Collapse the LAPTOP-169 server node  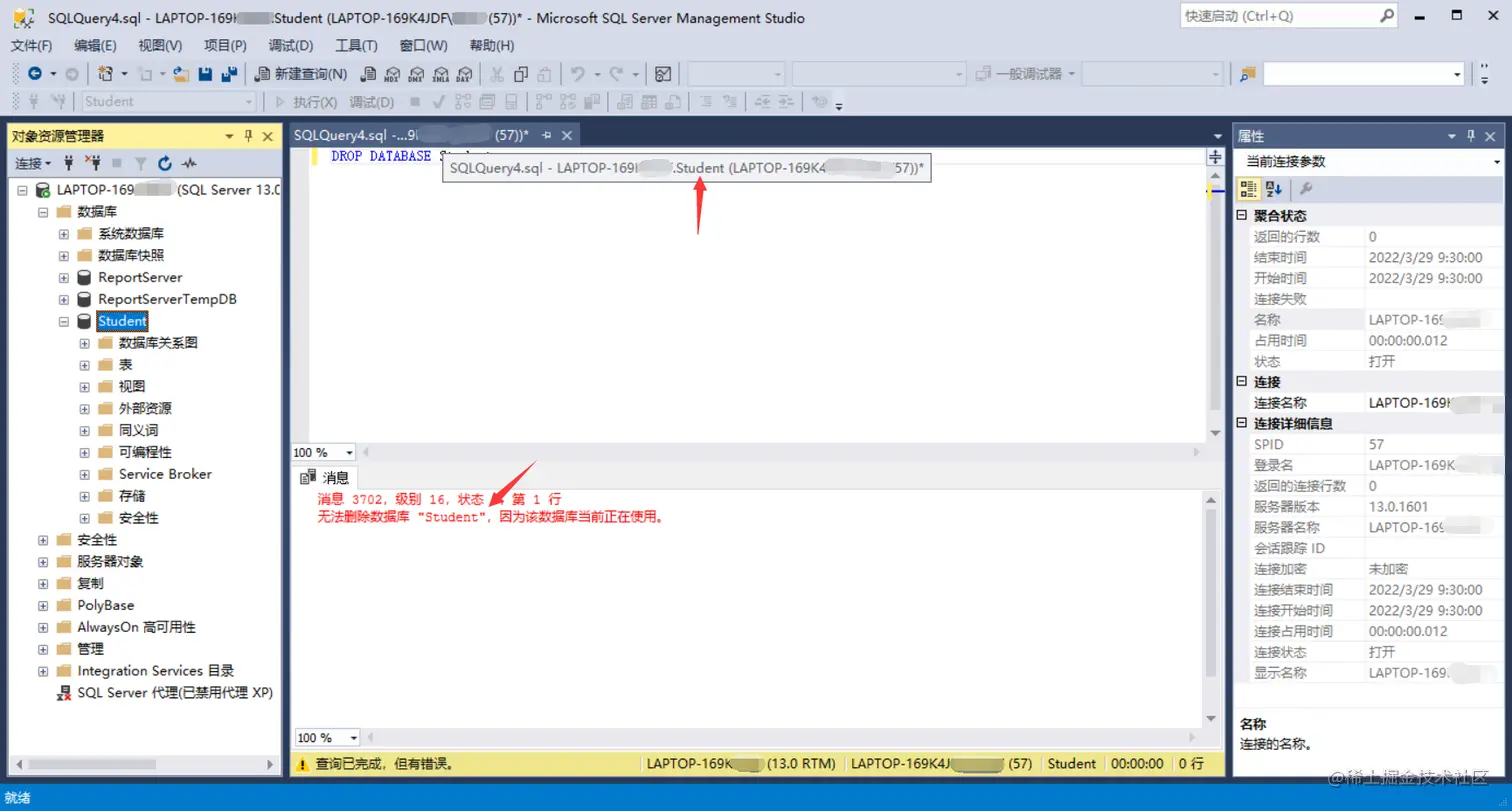point(22,190)
